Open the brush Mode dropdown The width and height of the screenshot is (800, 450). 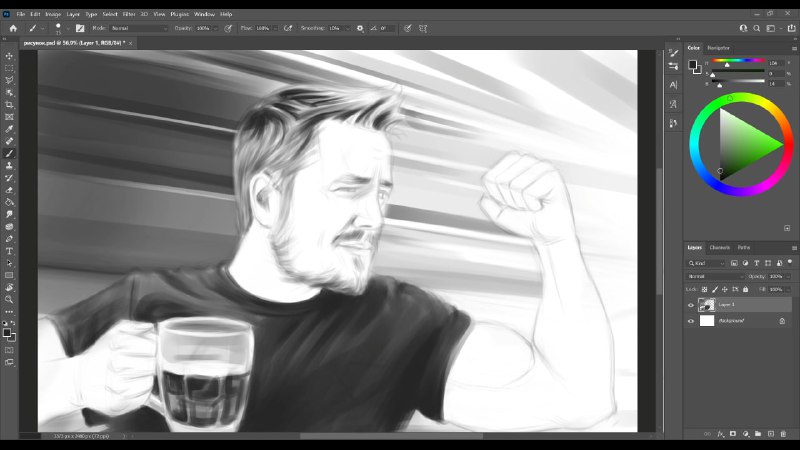pos(138,28)
